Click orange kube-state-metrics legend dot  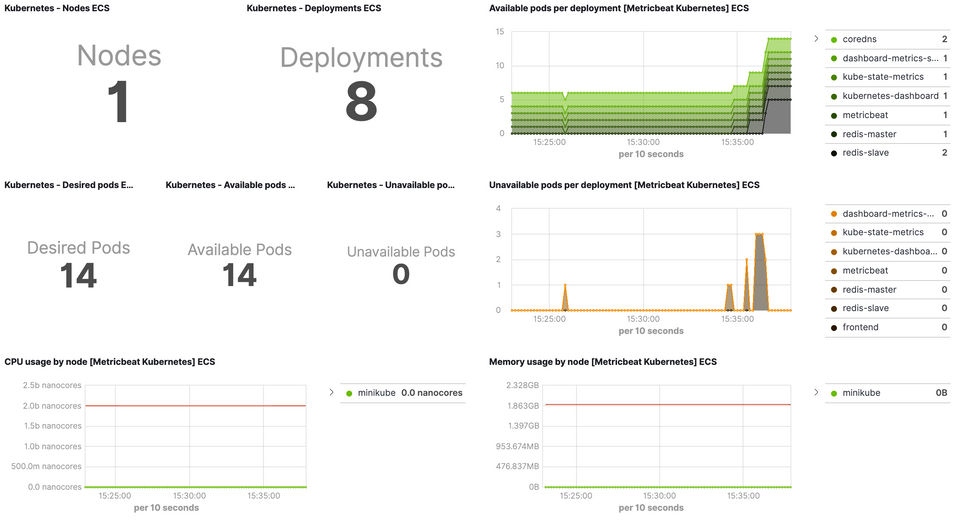coord(833,233)
